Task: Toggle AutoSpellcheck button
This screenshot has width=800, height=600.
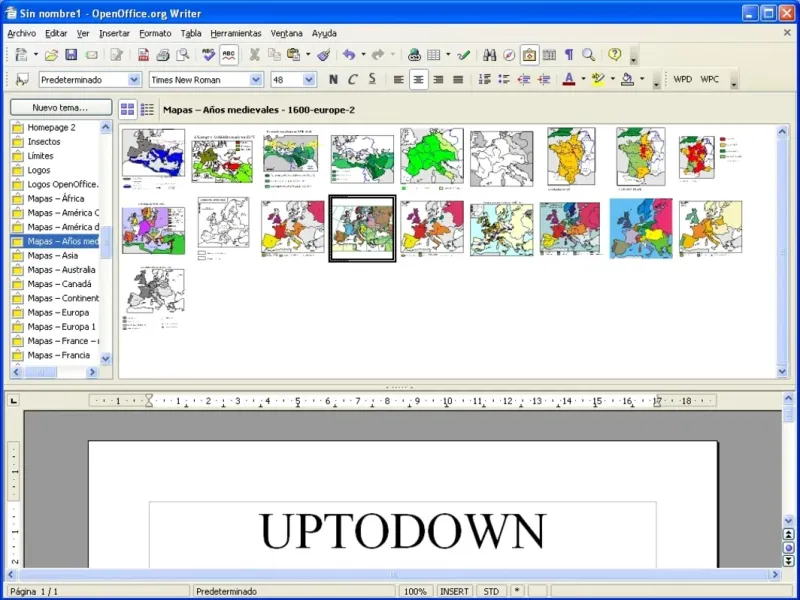Action: coord(229,55)
